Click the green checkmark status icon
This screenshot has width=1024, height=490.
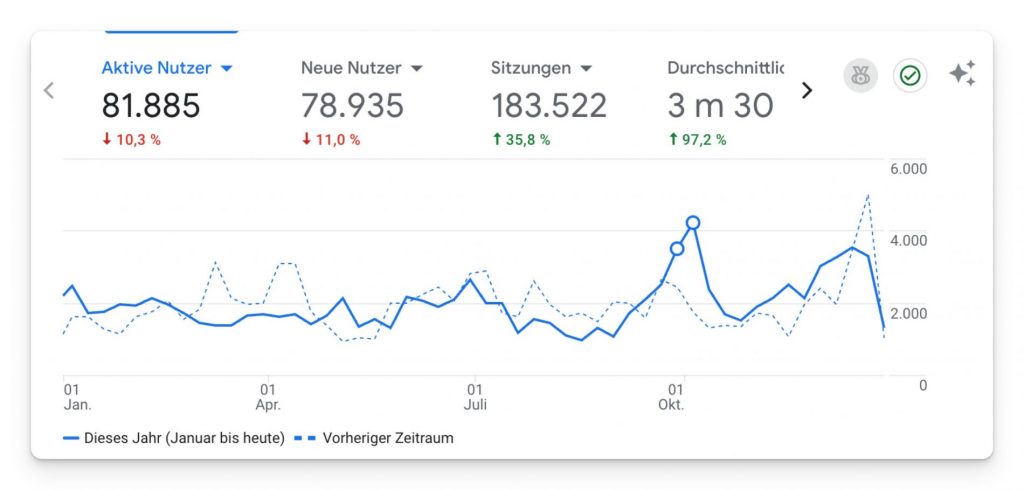(x=909, y=76)
